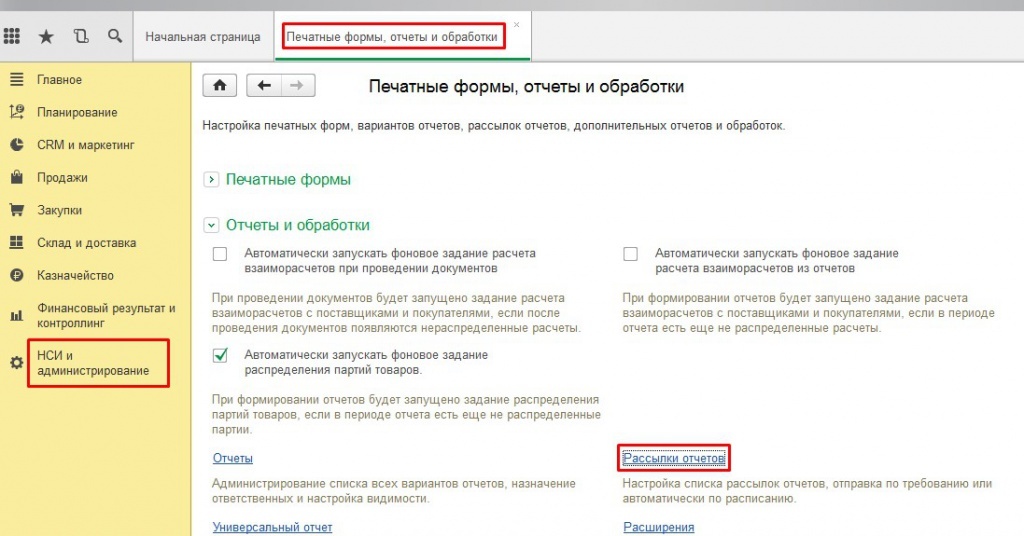The width and height of the screenshot is (1024, 536).
Task: Click the Планирование sidebar icon
Action: [x=16, y=112]
